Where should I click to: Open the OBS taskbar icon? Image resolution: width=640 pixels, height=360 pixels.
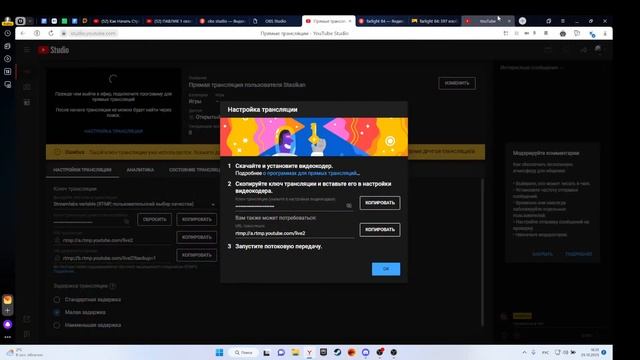(x=393, y=352)
